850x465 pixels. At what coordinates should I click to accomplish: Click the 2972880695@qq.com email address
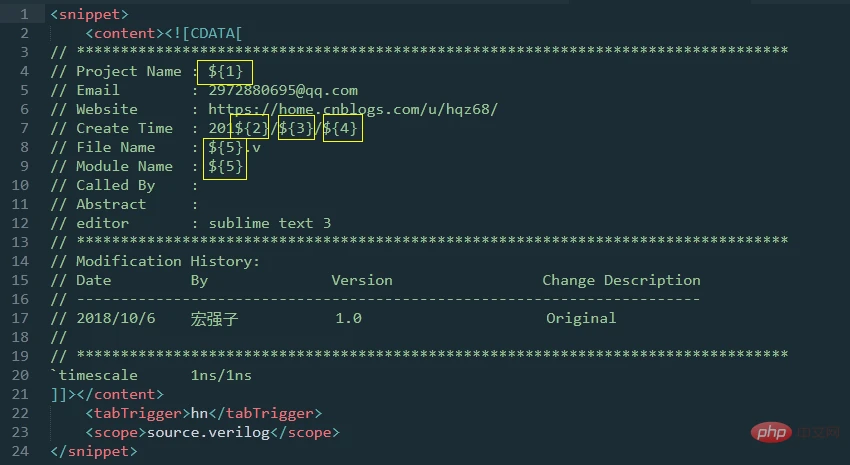tap(283, 90)
